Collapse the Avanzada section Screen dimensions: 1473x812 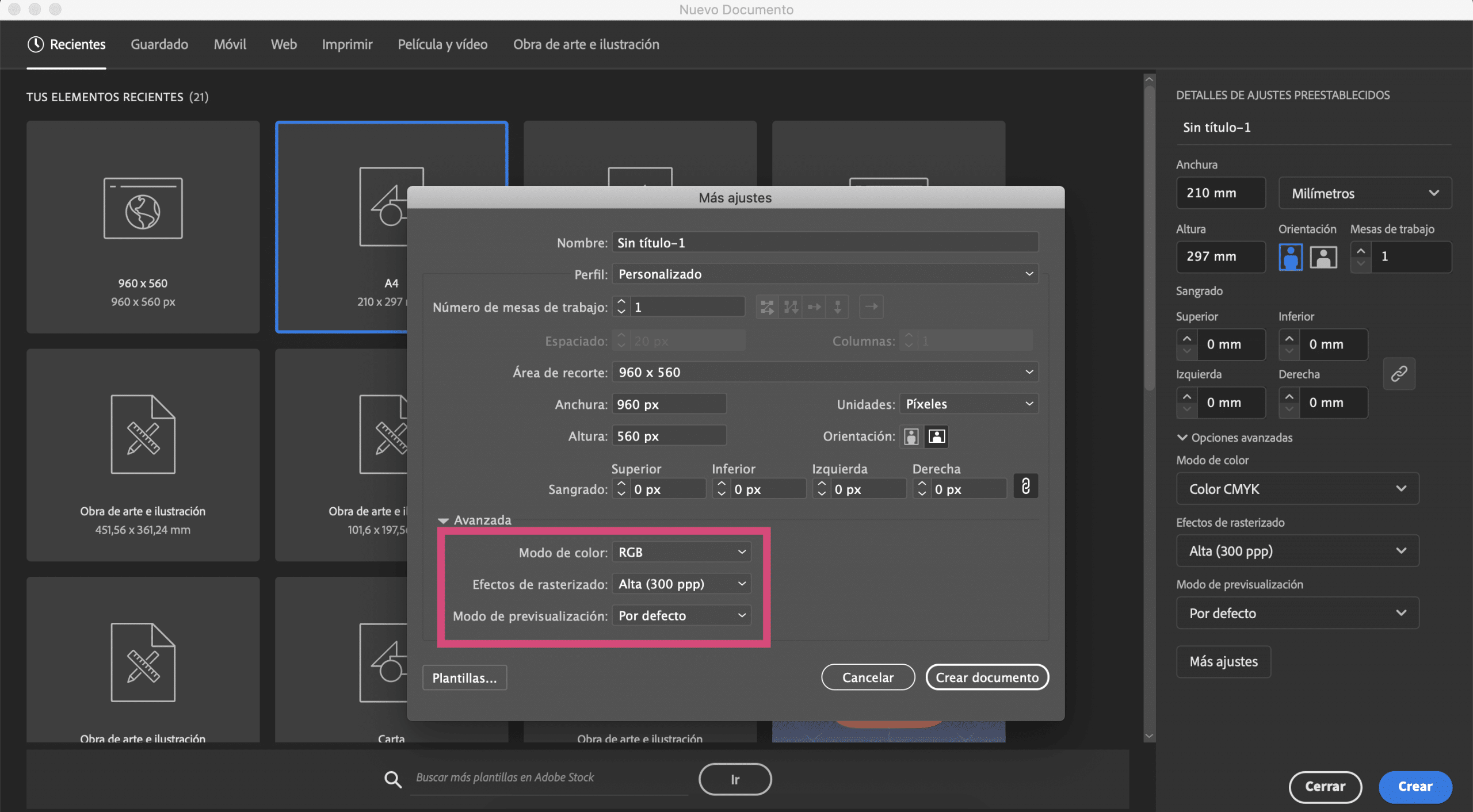[443, 520]
